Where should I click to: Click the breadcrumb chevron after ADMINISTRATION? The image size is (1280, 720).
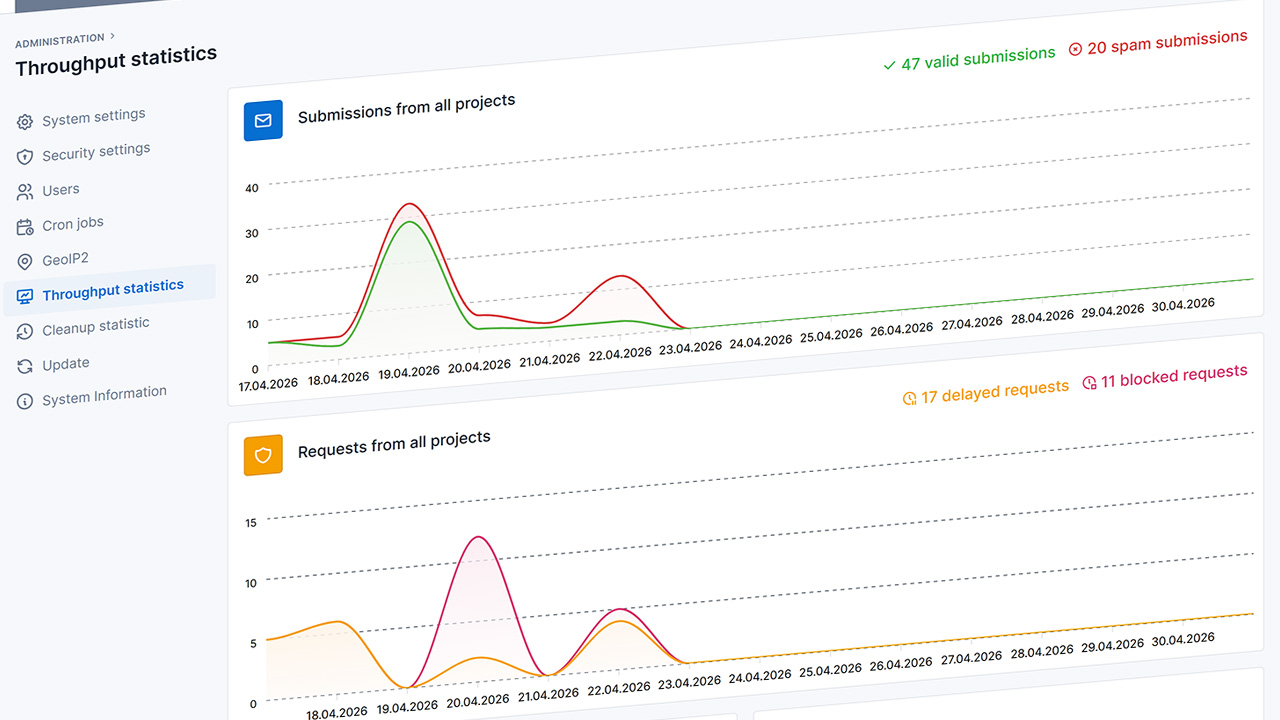click(x=113, y=36)
